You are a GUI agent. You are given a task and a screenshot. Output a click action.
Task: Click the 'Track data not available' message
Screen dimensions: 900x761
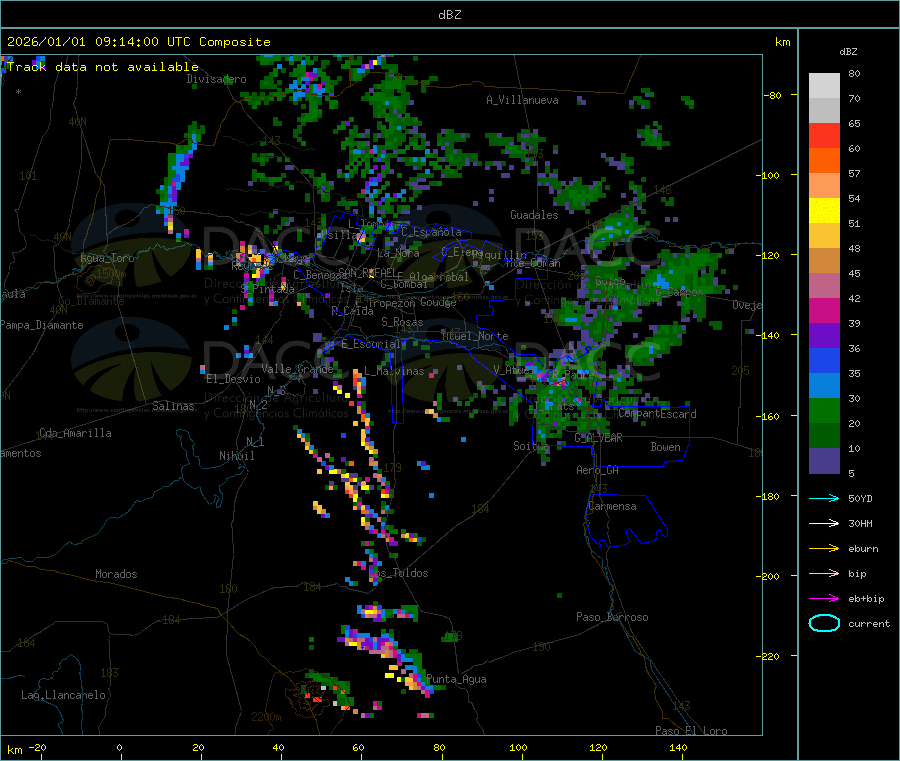click(103, 67)
